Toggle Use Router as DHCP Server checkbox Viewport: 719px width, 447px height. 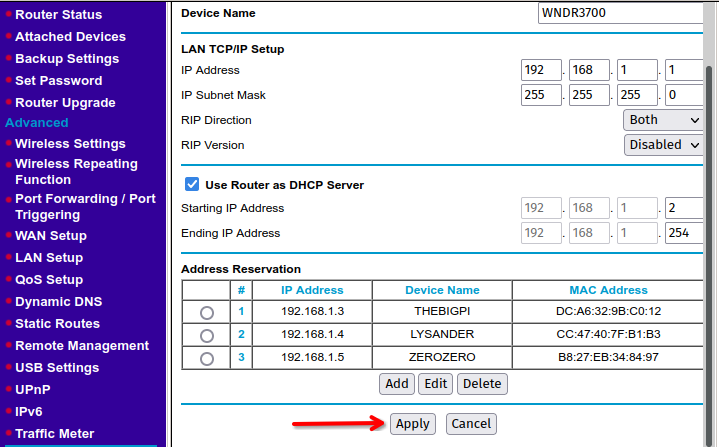pos(192,184)
